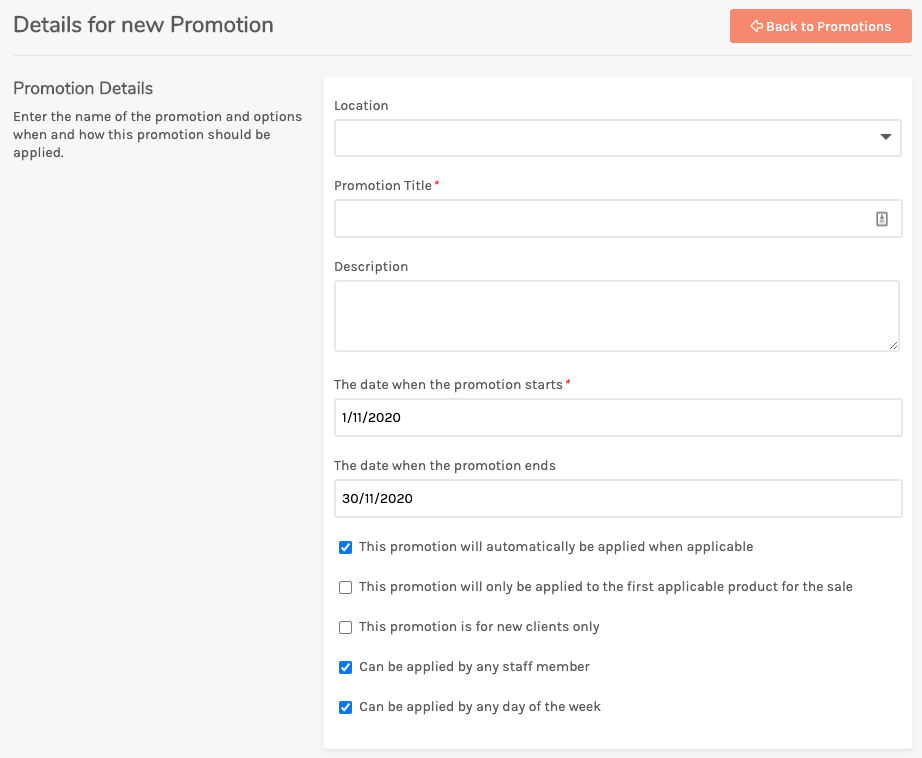Uncheck automatic promotion application checkbox
922x758 pixels.
[345, 547]
